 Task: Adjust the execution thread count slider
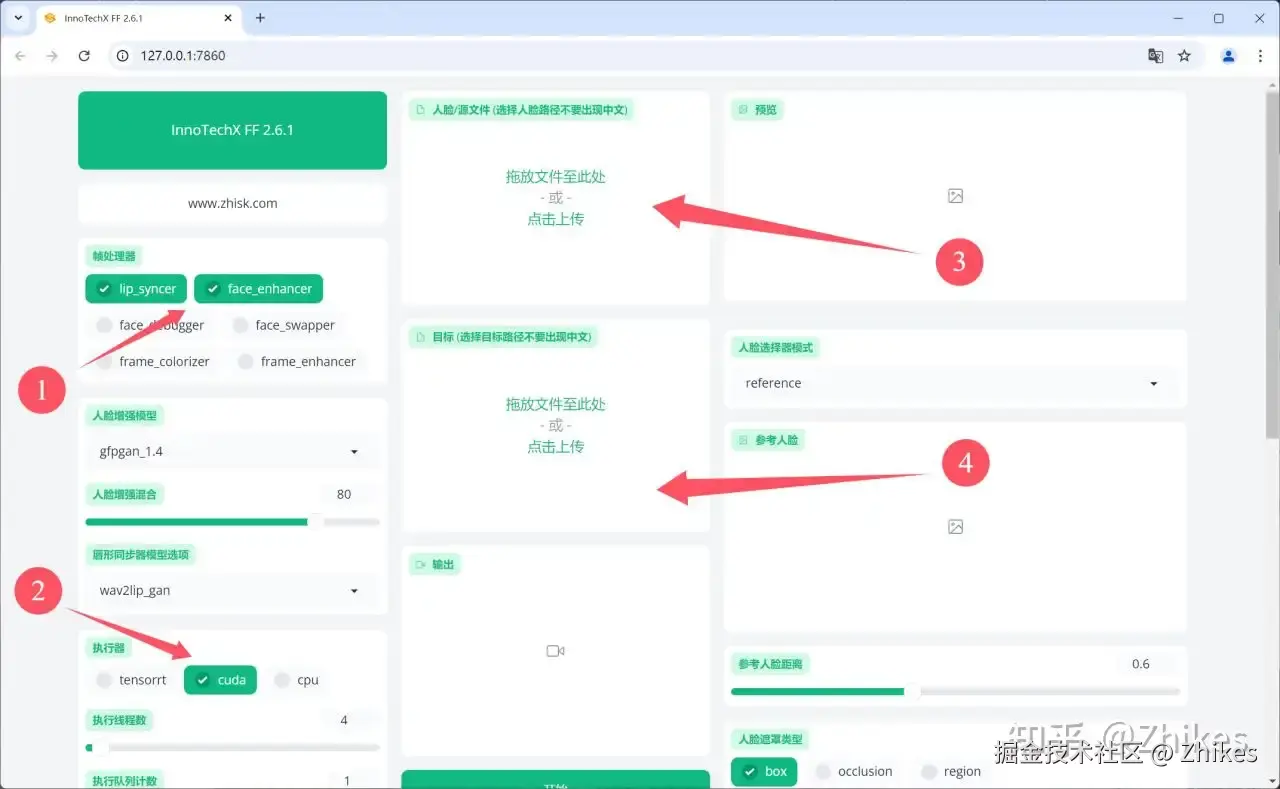(x=232, y=747)
